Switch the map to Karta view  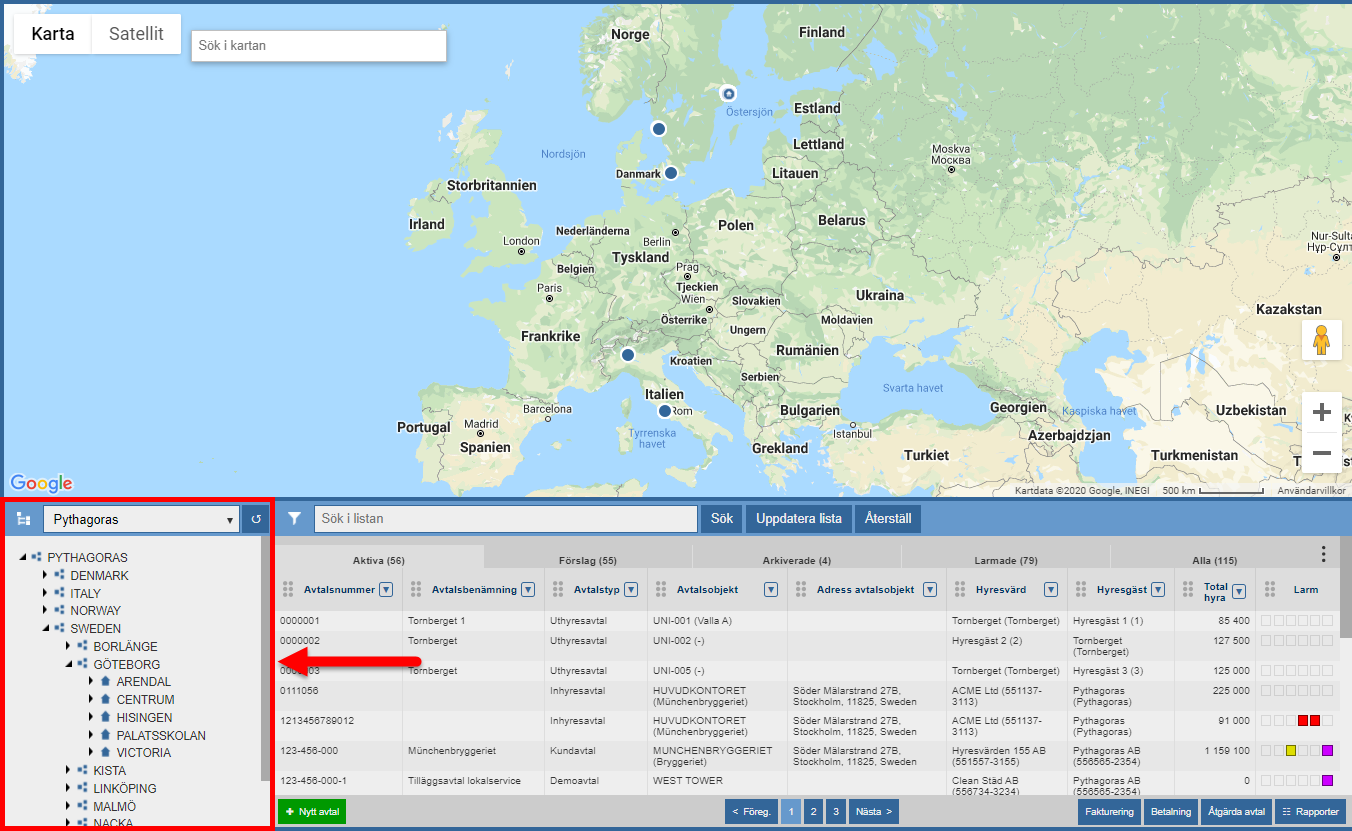click(x=52, y=34)
